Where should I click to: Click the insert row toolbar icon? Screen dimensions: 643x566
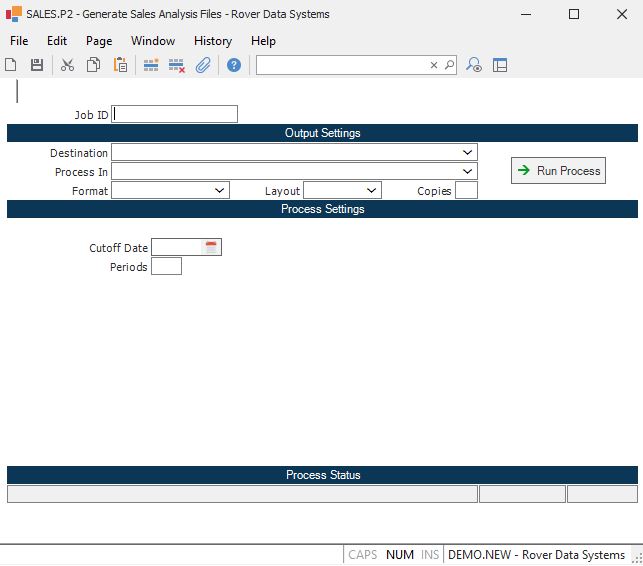click(151, 65)
